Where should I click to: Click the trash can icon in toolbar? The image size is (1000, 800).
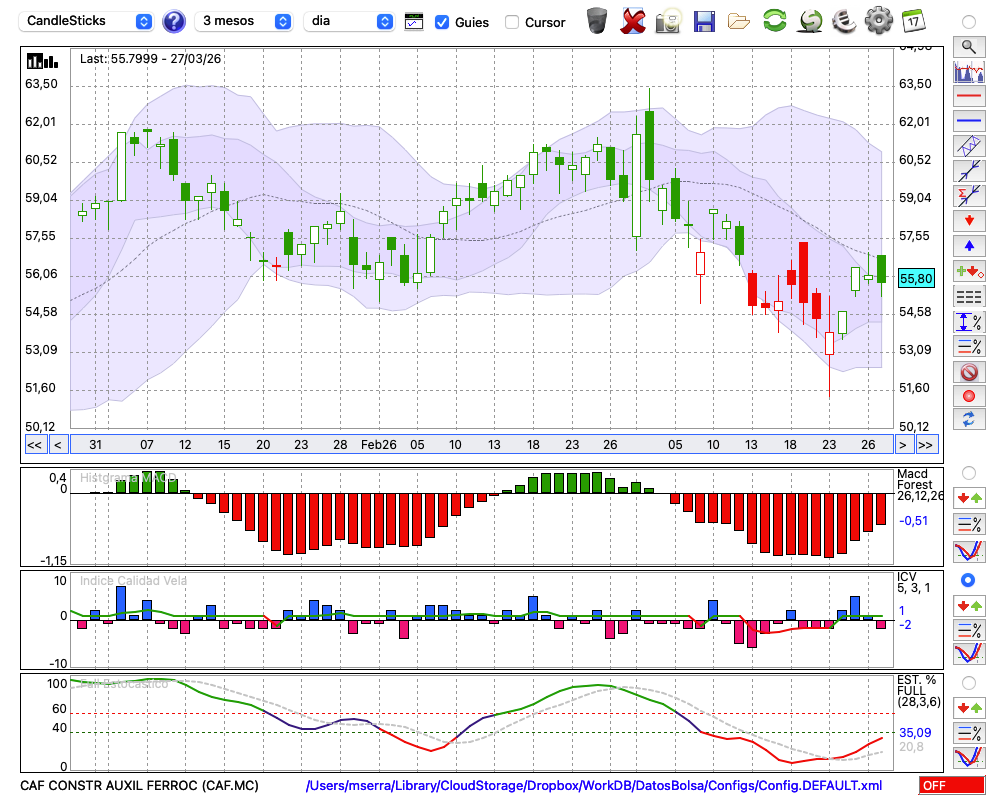[597, 20]
